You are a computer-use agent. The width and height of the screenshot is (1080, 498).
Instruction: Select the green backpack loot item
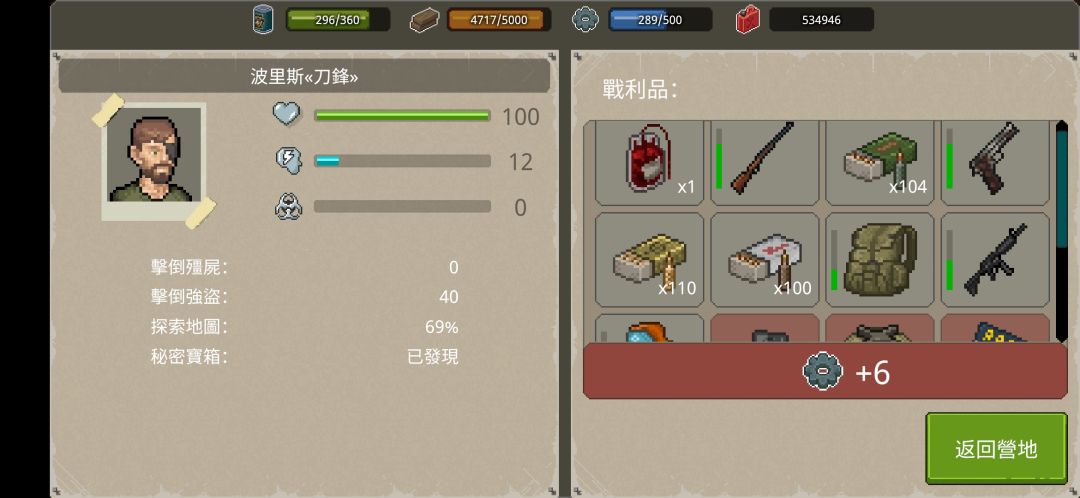click(x=880, y=260)
